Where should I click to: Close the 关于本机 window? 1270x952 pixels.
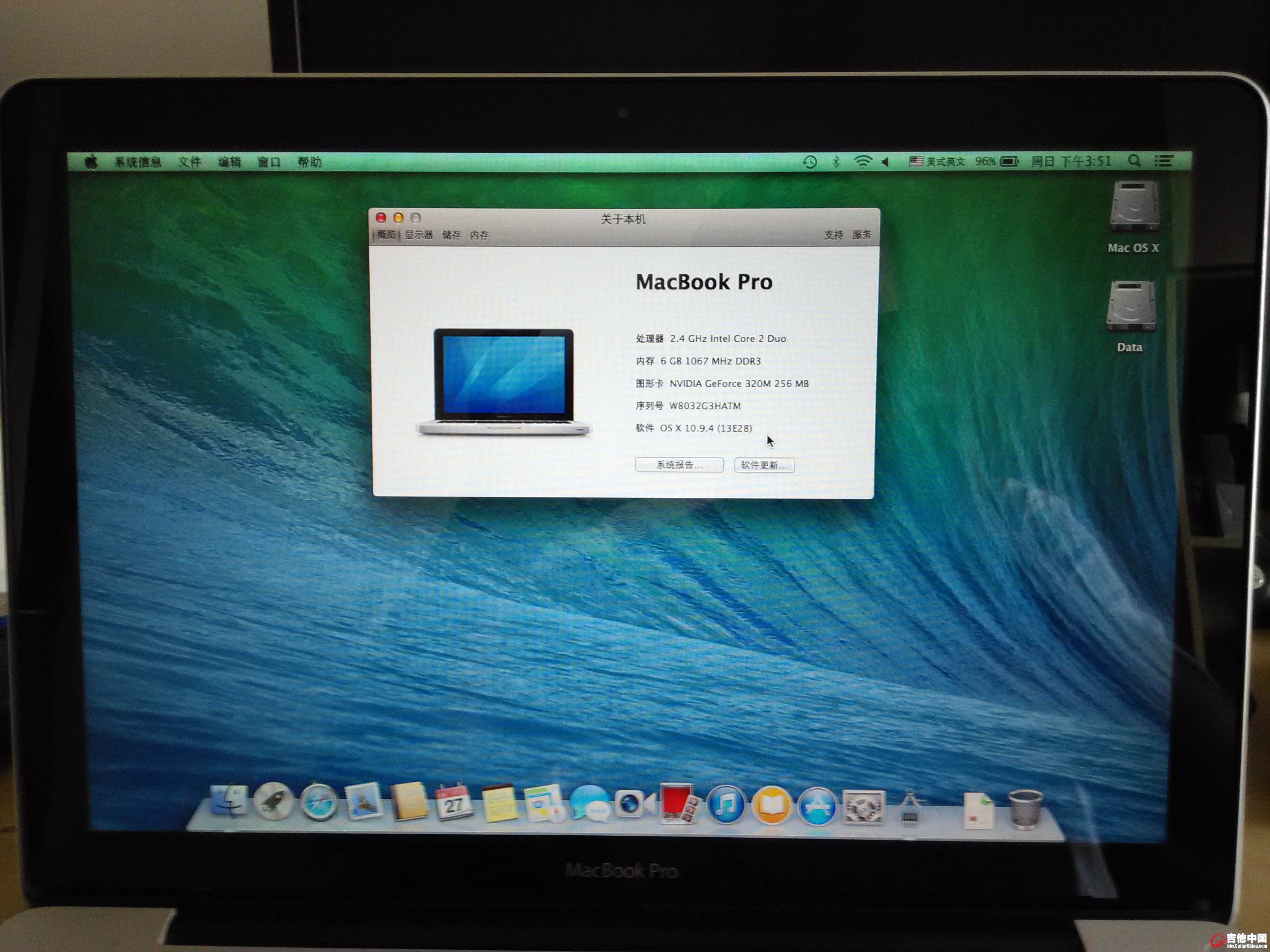(381, 217)
